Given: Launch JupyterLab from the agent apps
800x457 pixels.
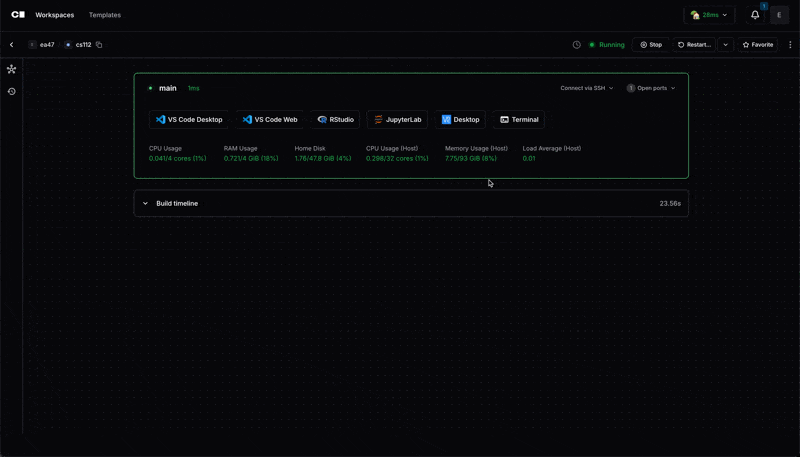Looking at the screenshot, I should (397, 120).
